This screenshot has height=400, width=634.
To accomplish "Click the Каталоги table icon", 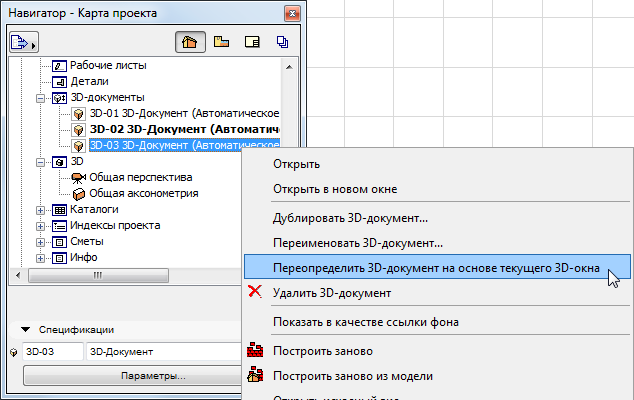I will click(x=59, y=210).
